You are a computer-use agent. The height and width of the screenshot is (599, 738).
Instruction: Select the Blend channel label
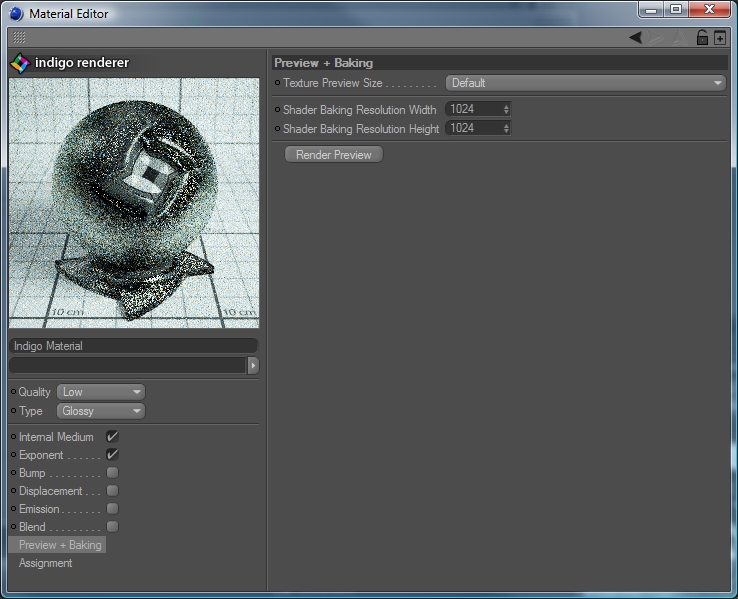[32, 527]
